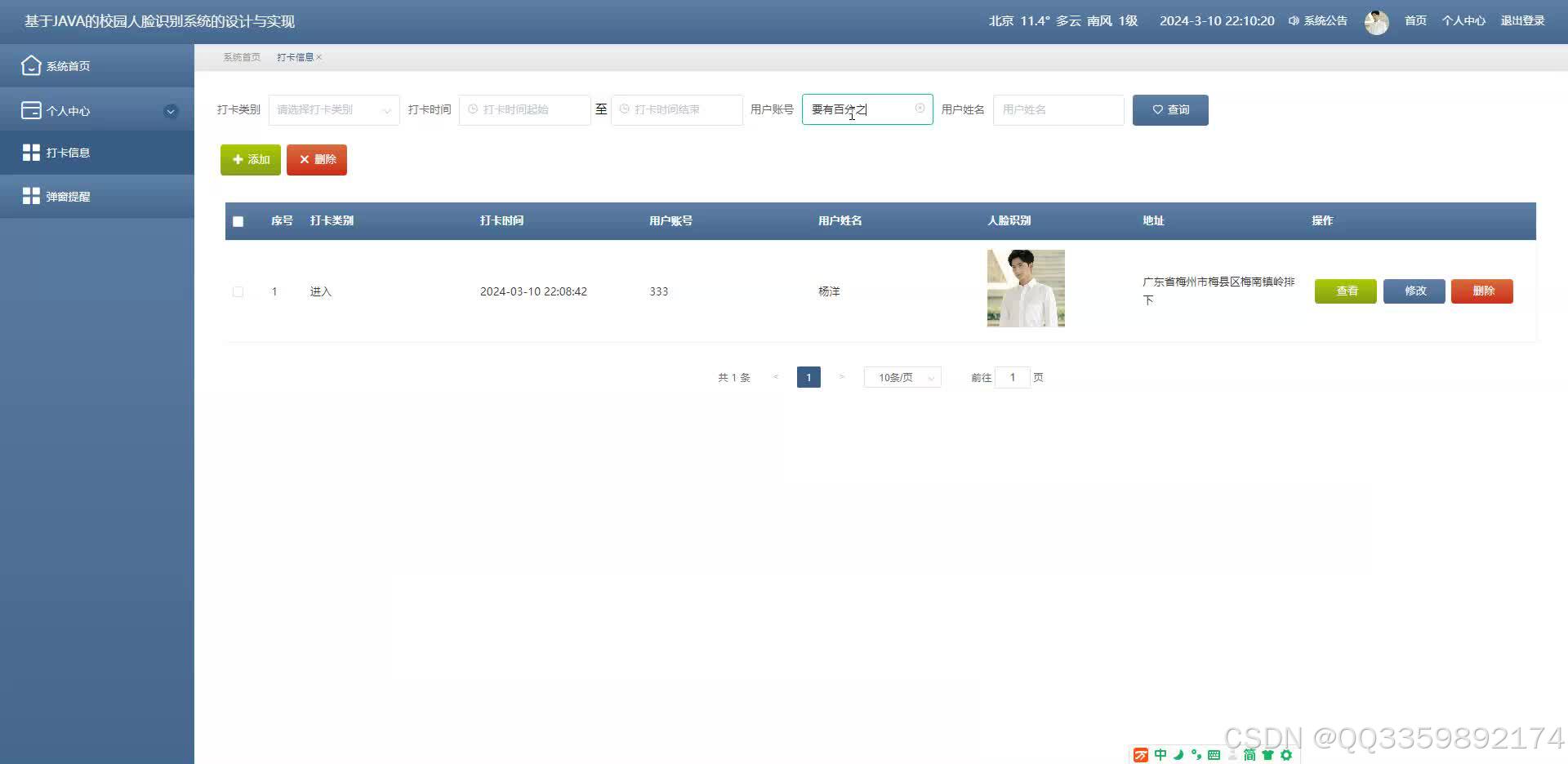This screenshot has height=764, width=1568.
Task: Toggle the select-all checkbox in table header
Action: pos(238,221)
